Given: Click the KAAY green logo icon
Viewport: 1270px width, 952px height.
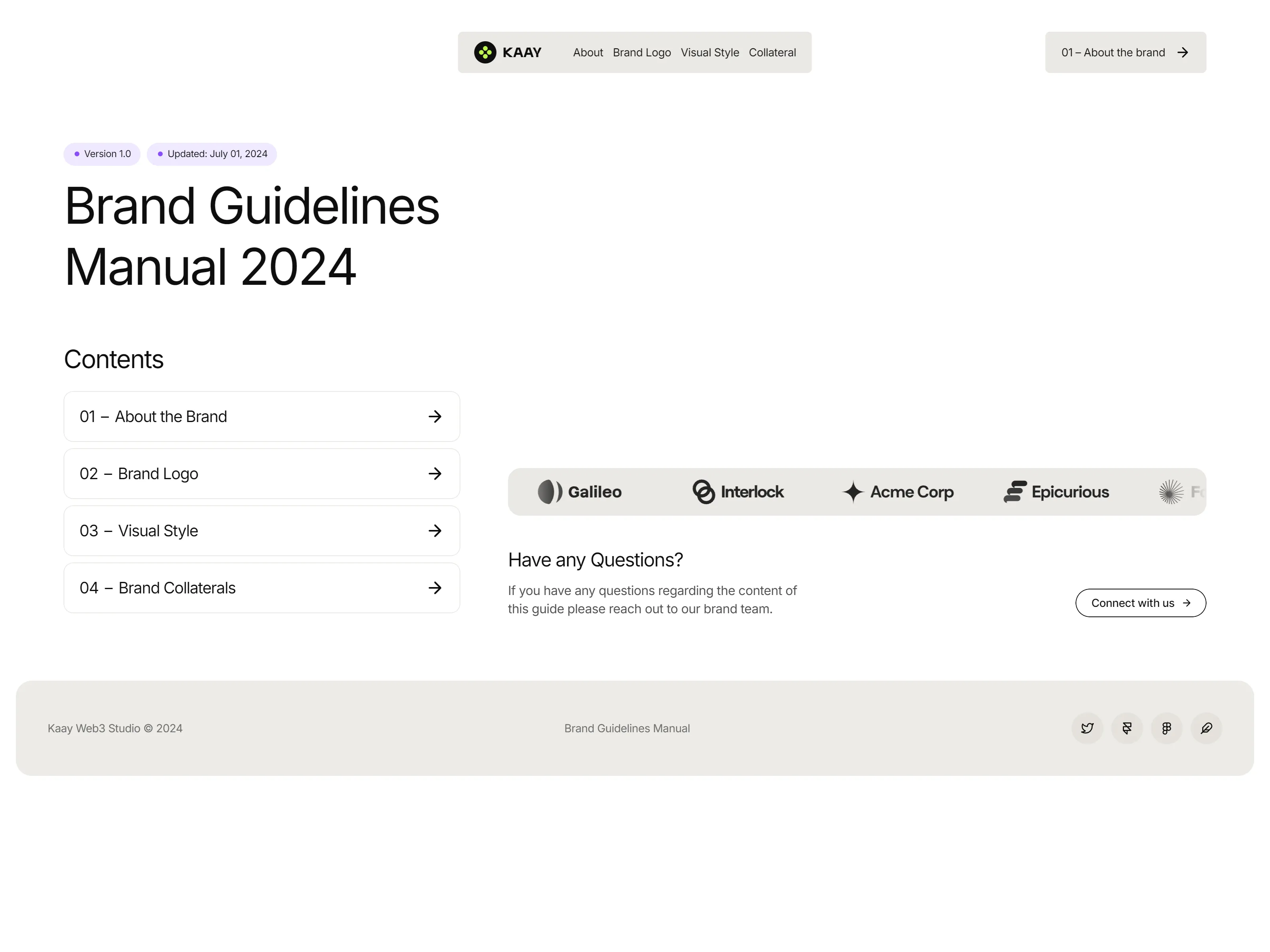Looking at the screenshot, I should 485,52.
